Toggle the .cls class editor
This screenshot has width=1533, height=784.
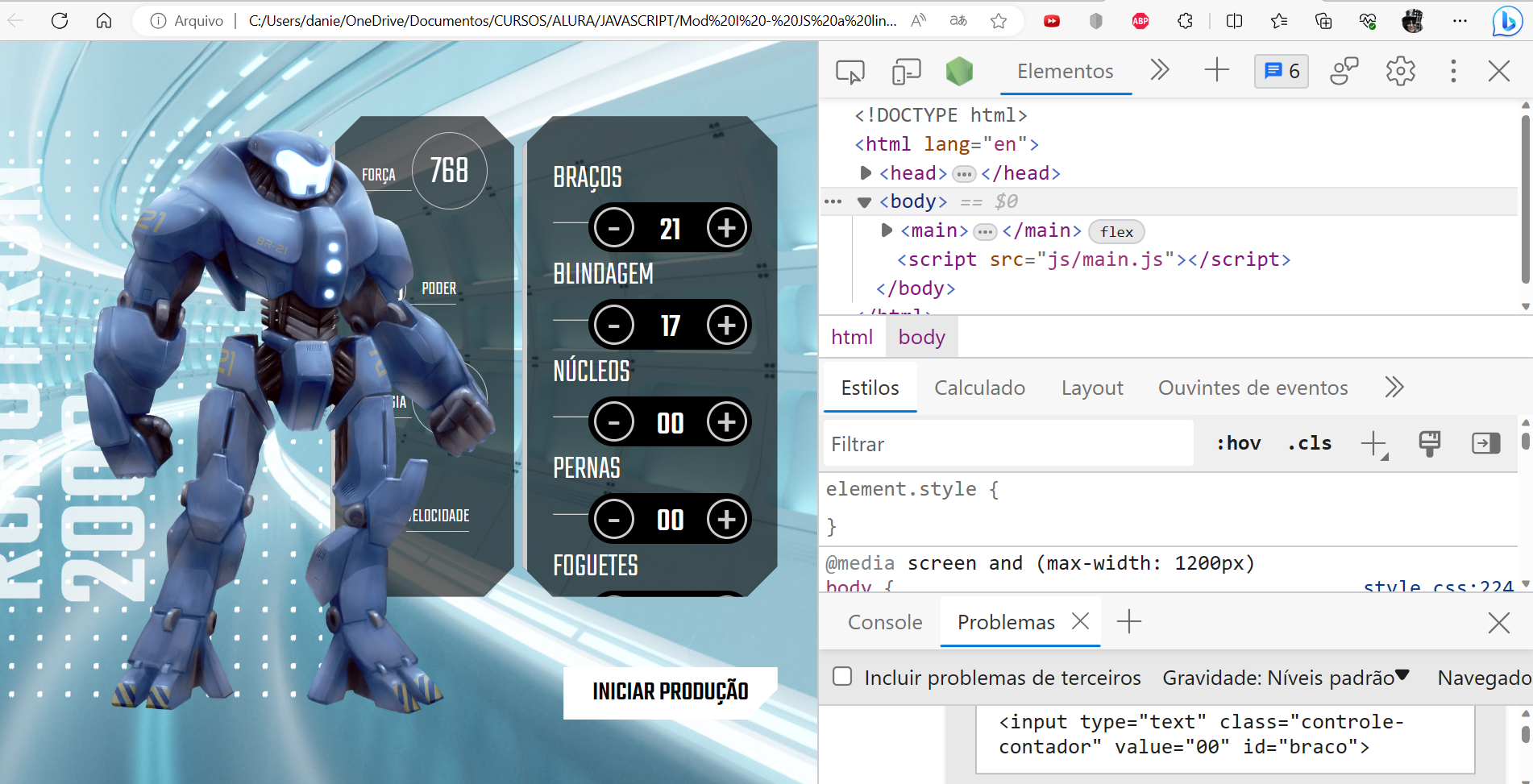point(1309,443)
